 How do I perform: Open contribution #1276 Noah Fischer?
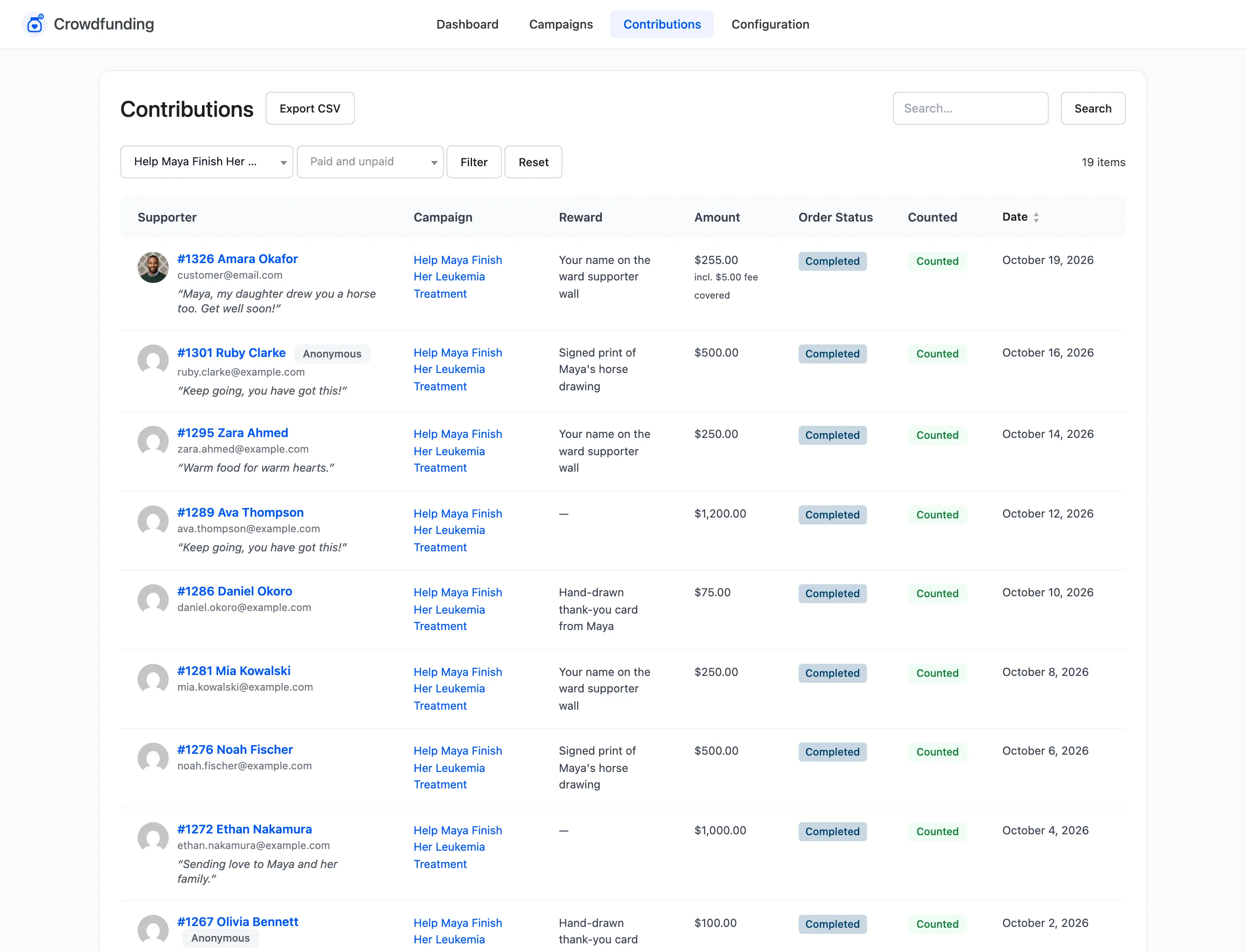(x=235, y=749)
